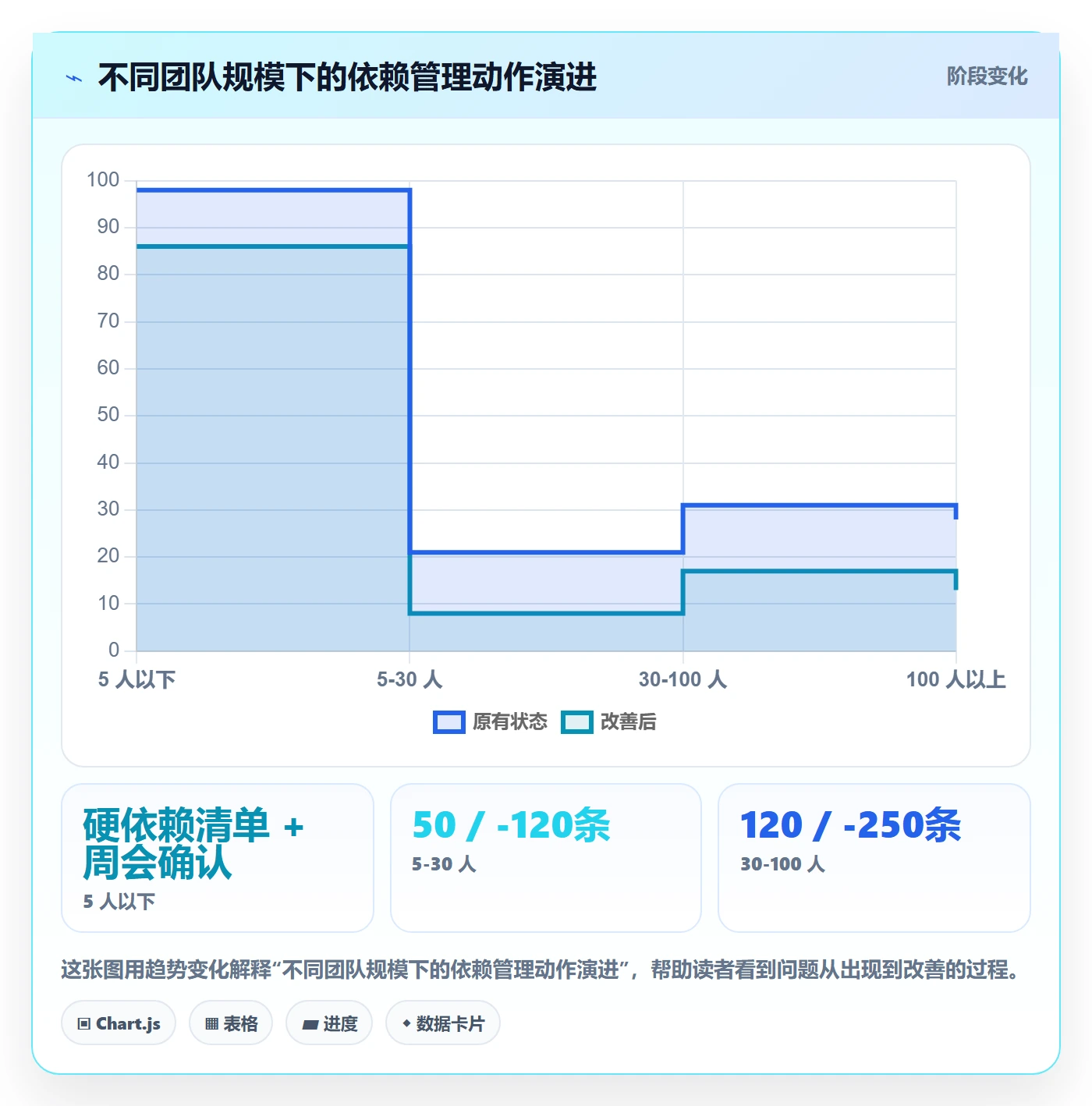Click the 改善后 legend label
Image resolution: width=1092 pixels, height=1106 pixels.
[x=629, y=722]
